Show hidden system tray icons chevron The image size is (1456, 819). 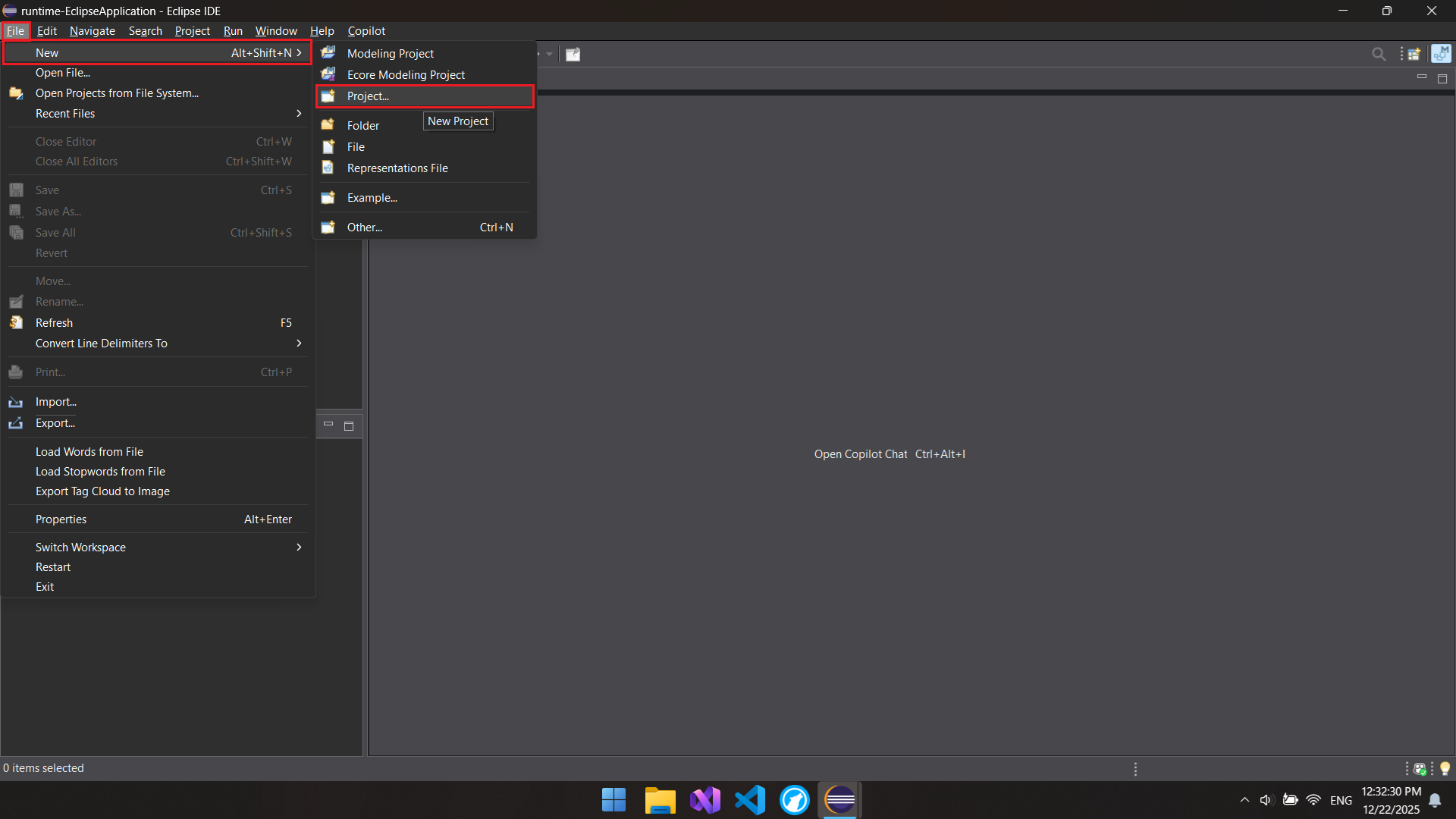click(1244, 800)
